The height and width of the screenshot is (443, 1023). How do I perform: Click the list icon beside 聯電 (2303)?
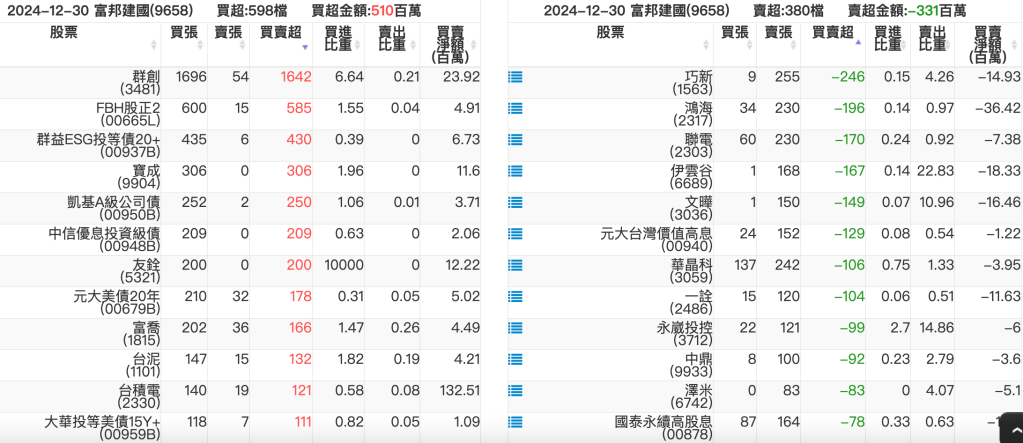click(515, 140)
